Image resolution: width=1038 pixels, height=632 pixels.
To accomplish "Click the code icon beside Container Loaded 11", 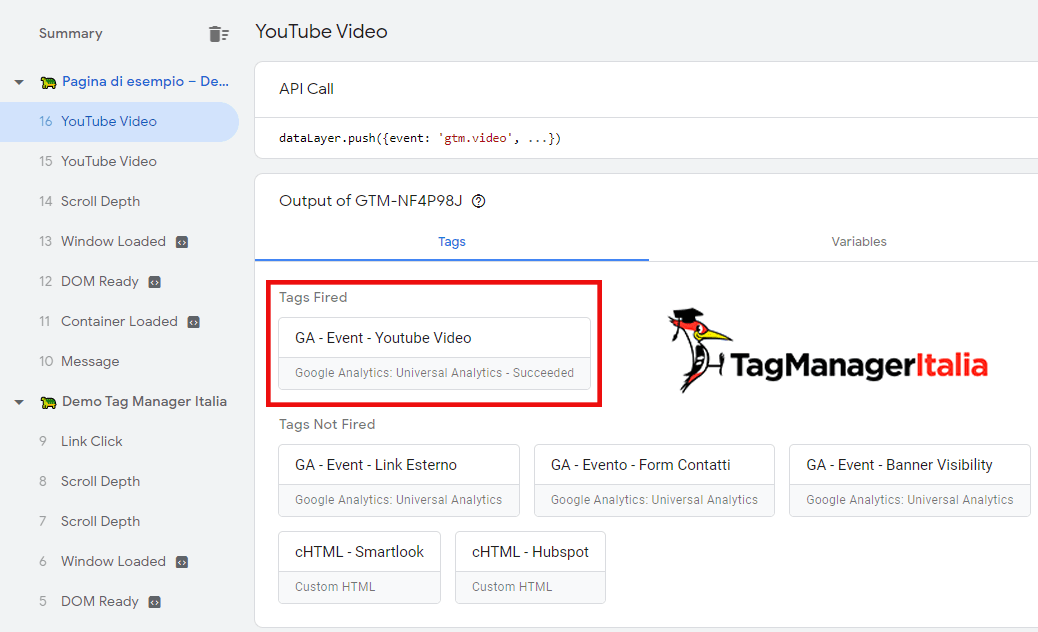I will [193, 322].
